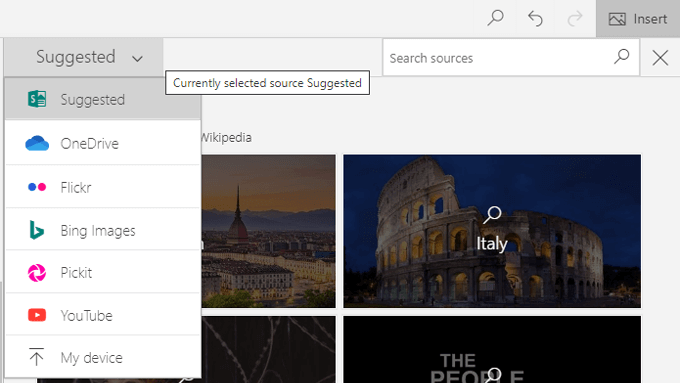Click the Bing logo icon

[x=36, y=230]
